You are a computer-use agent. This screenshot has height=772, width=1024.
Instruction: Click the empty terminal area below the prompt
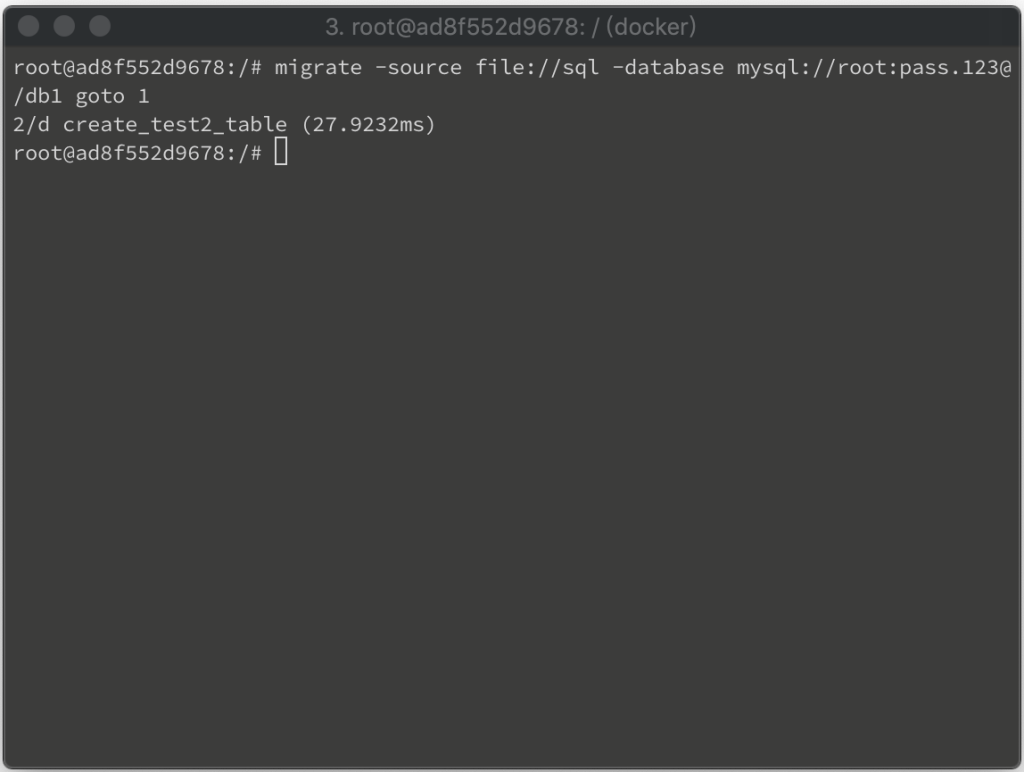[512, 457]
